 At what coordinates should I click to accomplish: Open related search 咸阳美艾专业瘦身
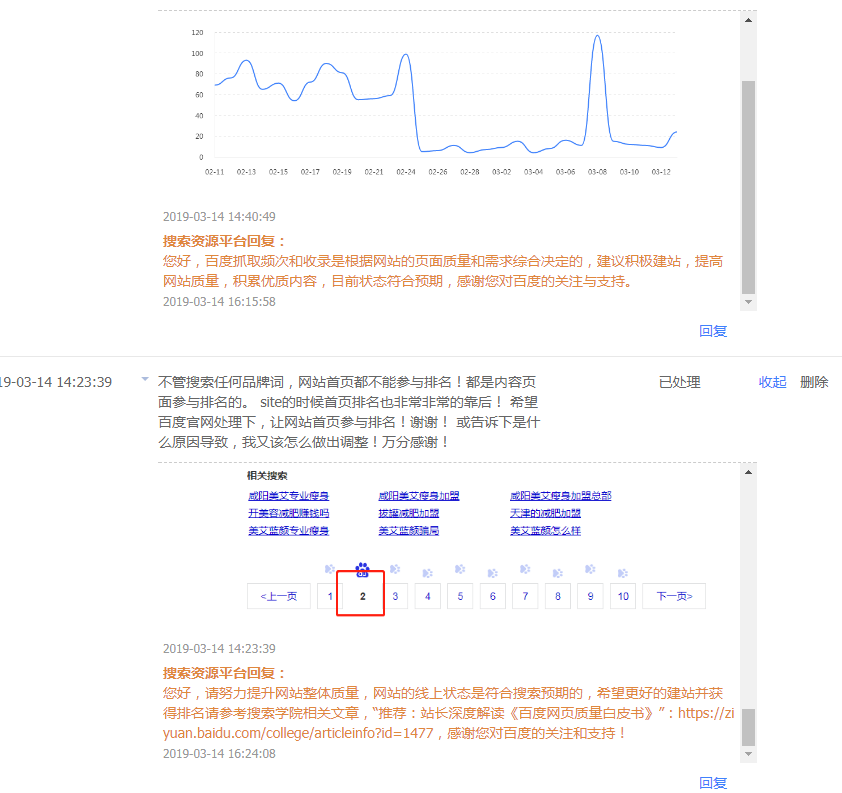pyautogui.click(x=288, y=496)
